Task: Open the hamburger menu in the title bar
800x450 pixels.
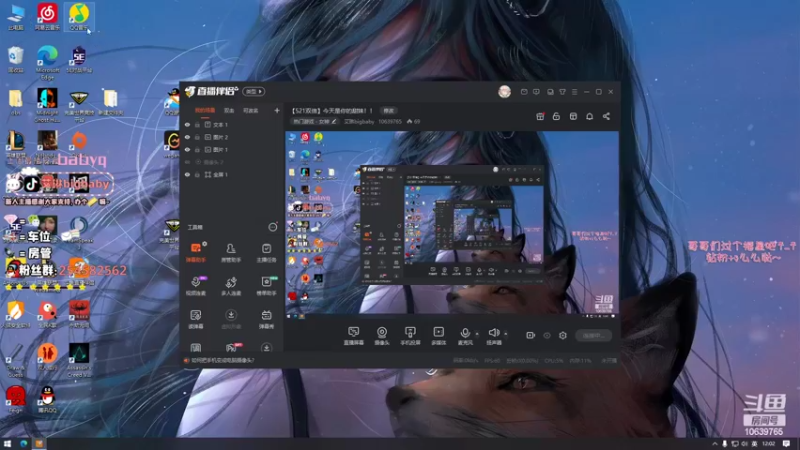Action: [574, 92]
